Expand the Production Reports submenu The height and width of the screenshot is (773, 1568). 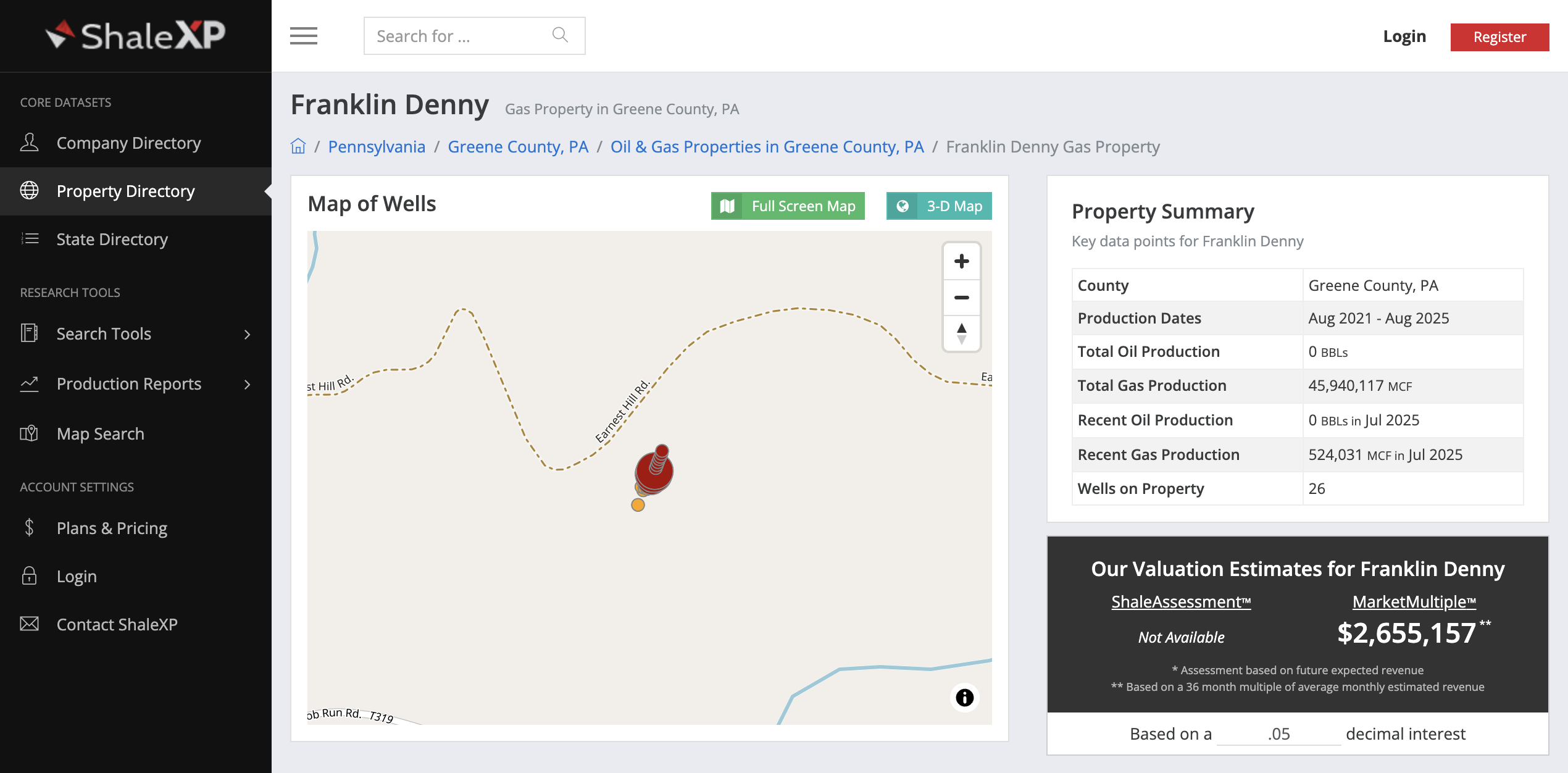(247, 384)
